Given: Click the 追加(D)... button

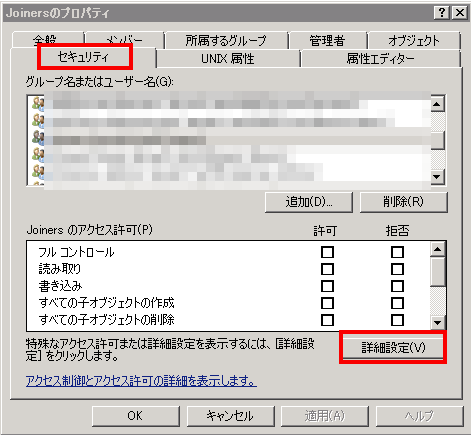Looking at the screenshot, I should click(x=309, y=202).
